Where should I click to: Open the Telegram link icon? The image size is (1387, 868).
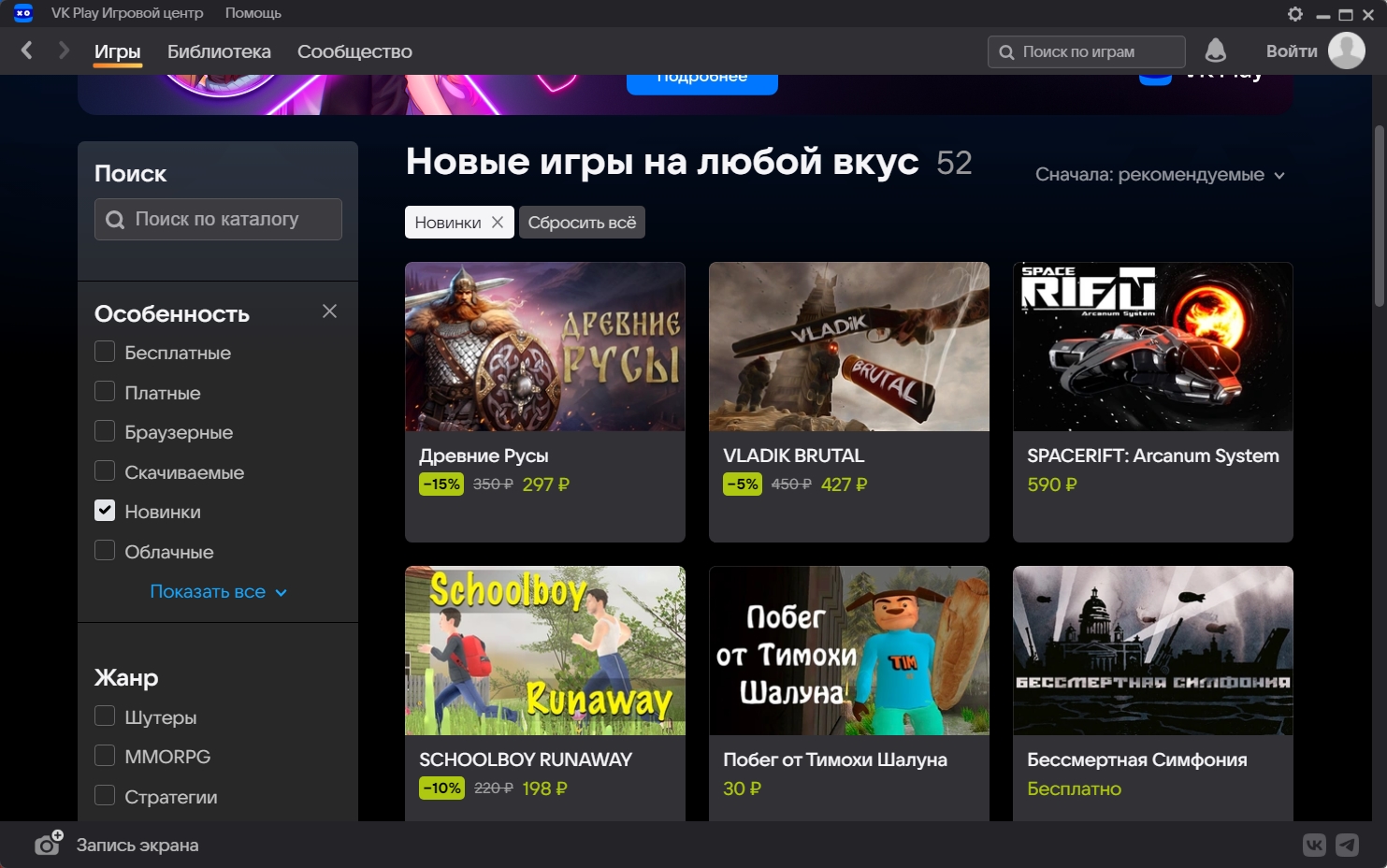(x=1347, y=846)
